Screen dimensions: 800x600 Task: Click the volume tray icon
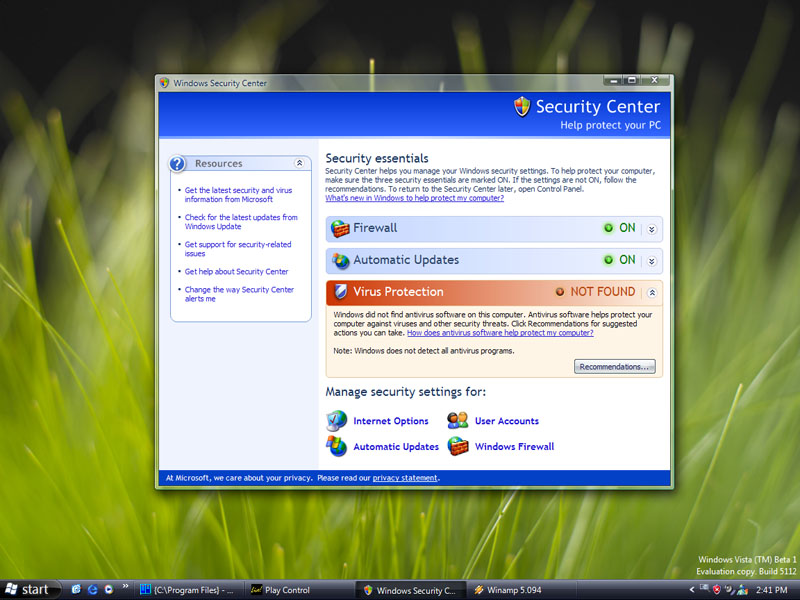(x=729, y=590)
